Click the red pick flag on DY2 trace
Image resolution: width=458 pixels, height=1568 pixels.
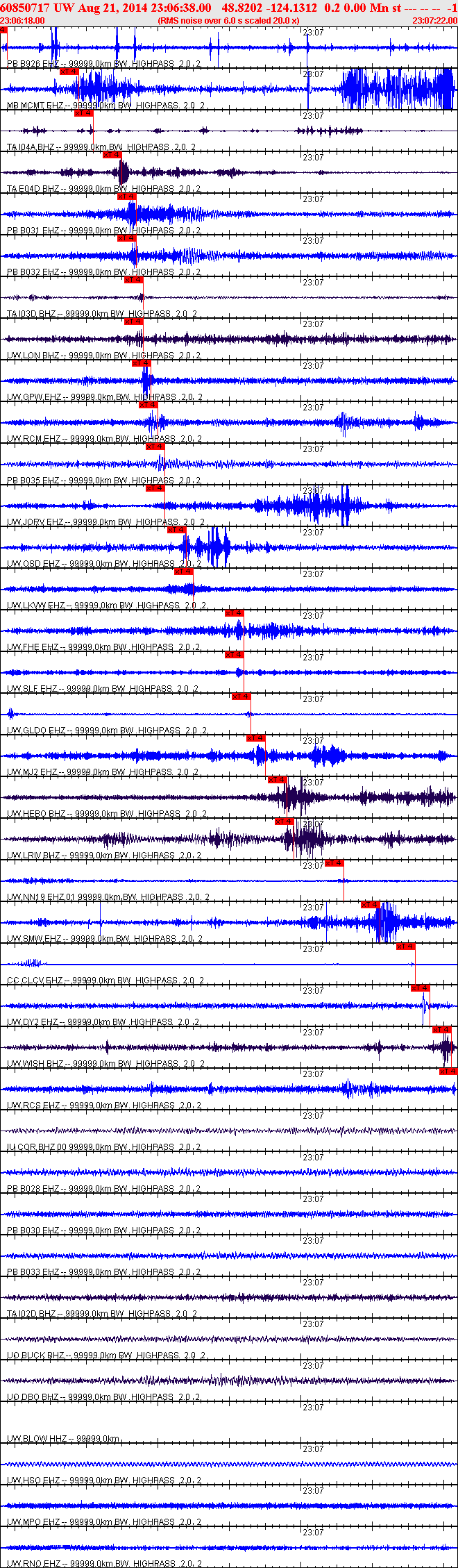(x=420, y=987)
